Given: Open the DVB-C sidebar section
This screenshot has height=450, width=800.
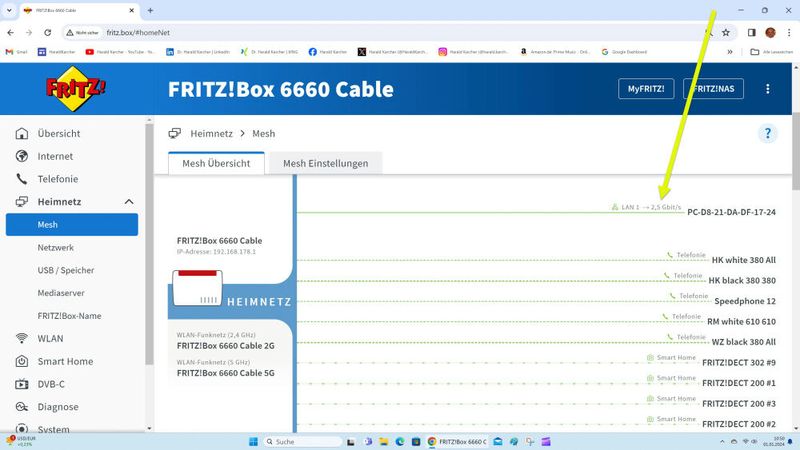Looking at the screenshot, I should [x=51, y=384].
